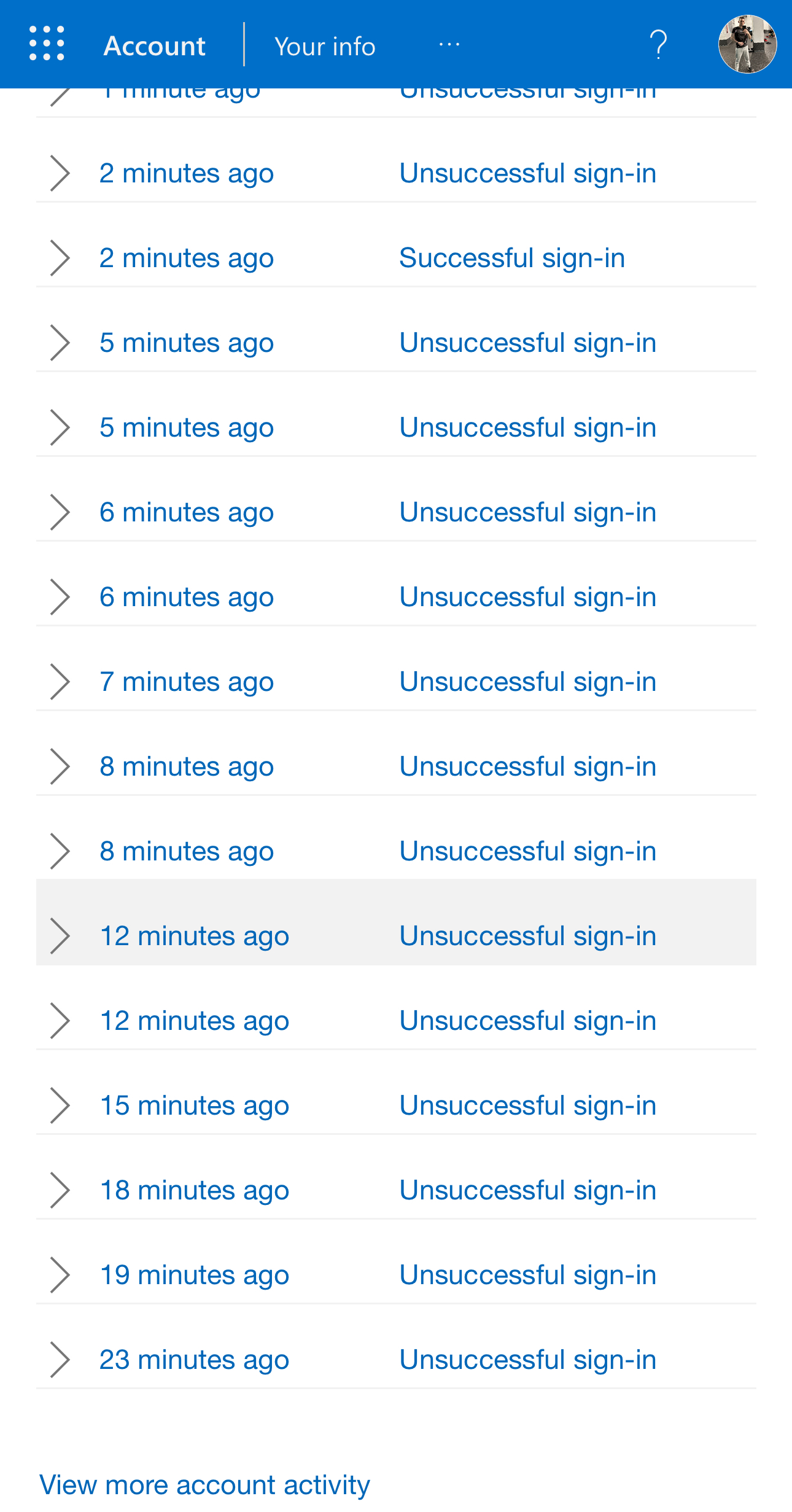Open the app launcher grid icon
This screenshot has height=1512, width=792.
[x=47, y=44]
